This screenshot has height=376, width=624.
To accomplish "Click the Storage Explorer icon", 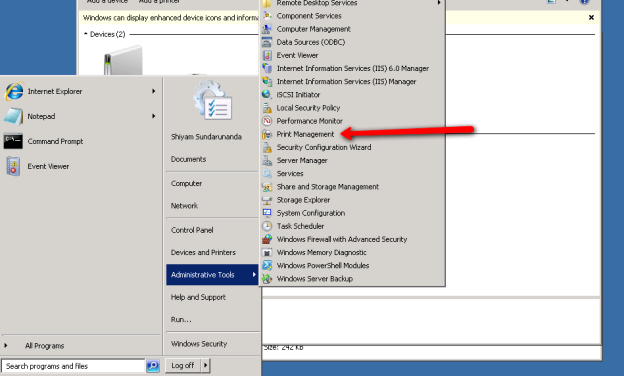I will pyautogui.click(x=267, y=200).
